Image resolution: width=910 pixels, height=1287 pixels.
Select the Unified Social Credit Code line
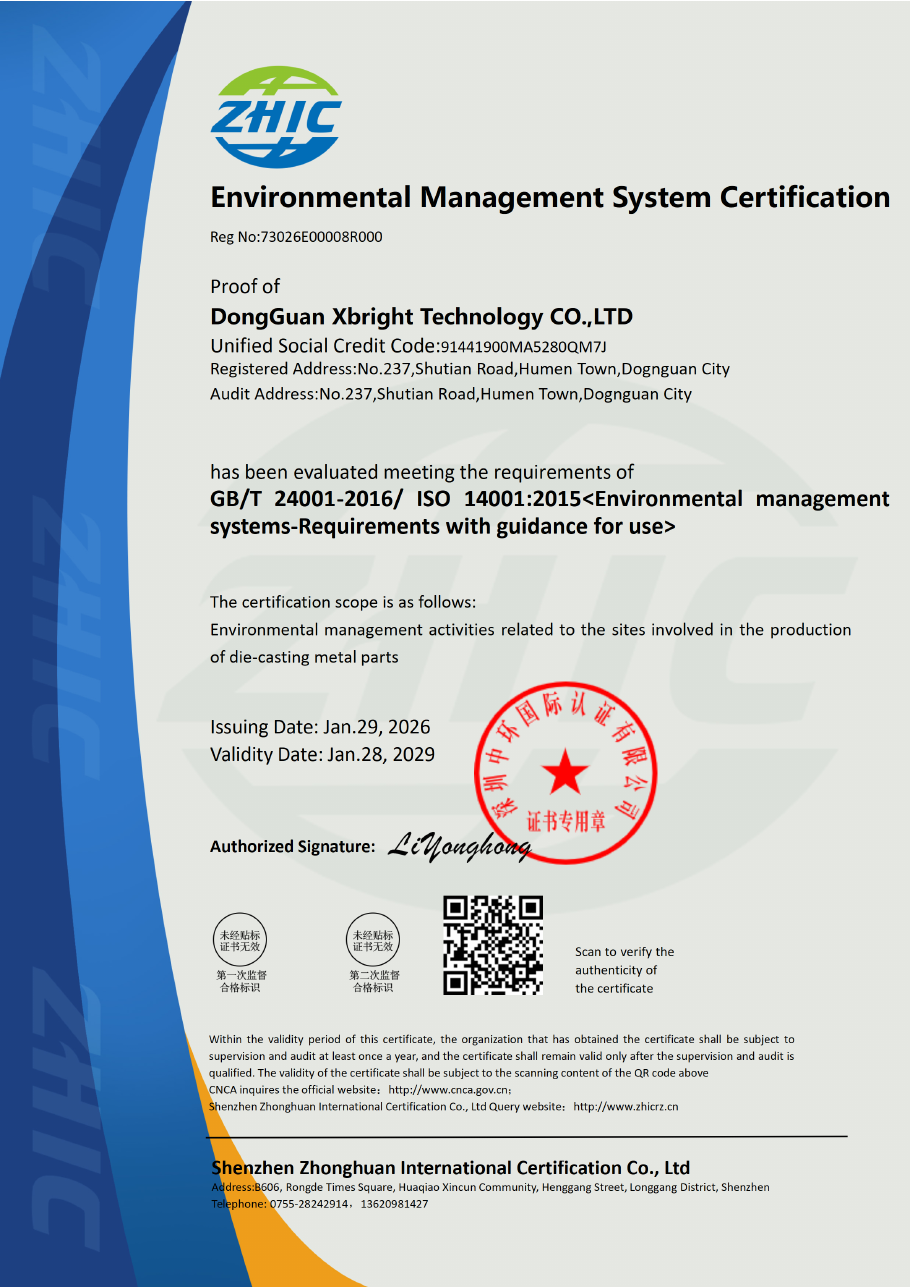pyautogui.click(x=408, y=346)
